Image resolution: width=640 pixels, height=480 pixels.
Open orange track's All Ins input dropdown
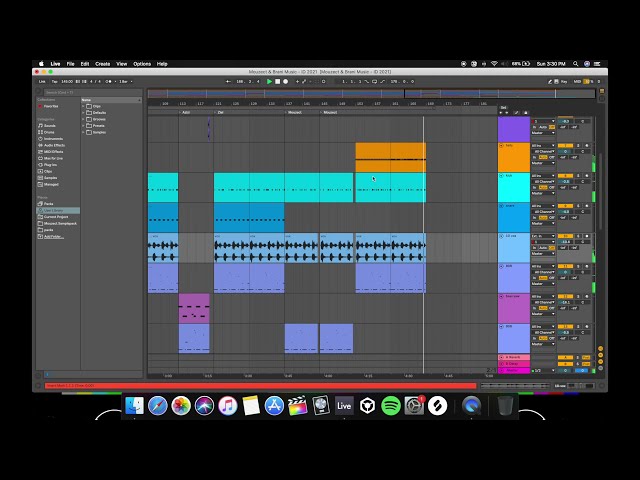click(x=543, y=146)
